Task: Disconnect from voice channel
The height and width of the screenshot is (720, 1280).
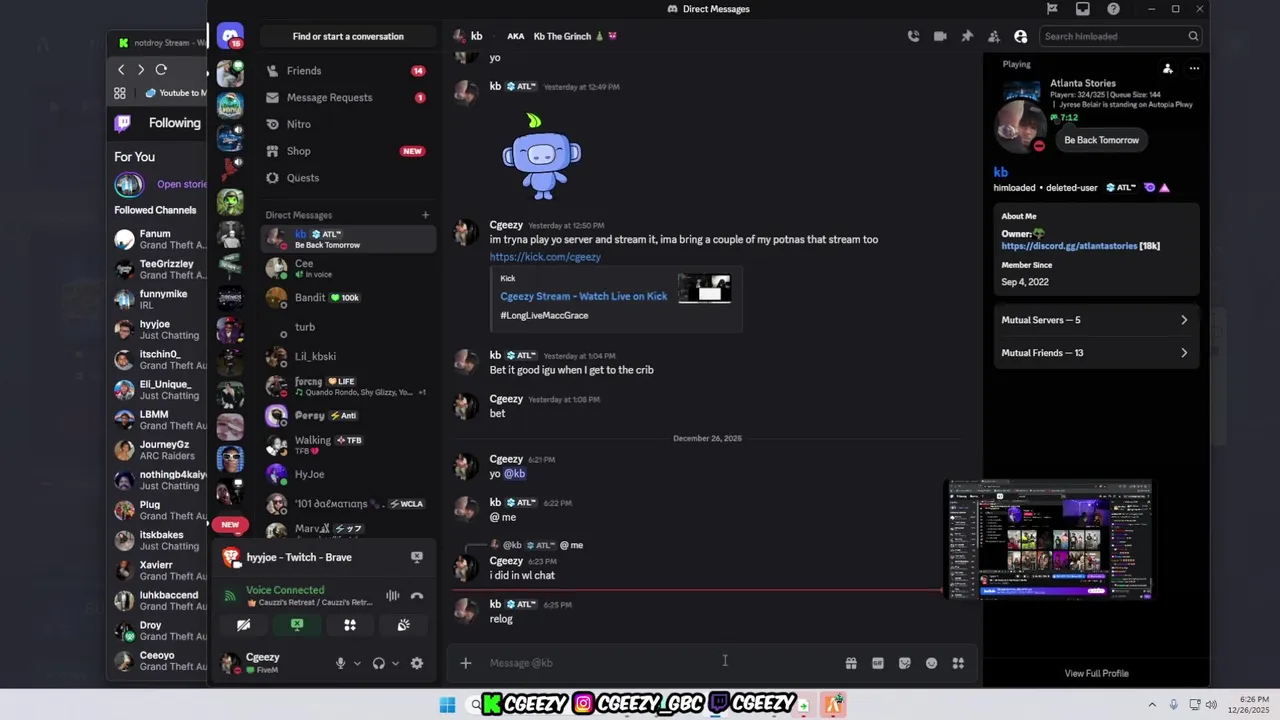Action: pyautogui.click(x=417, y=596)
